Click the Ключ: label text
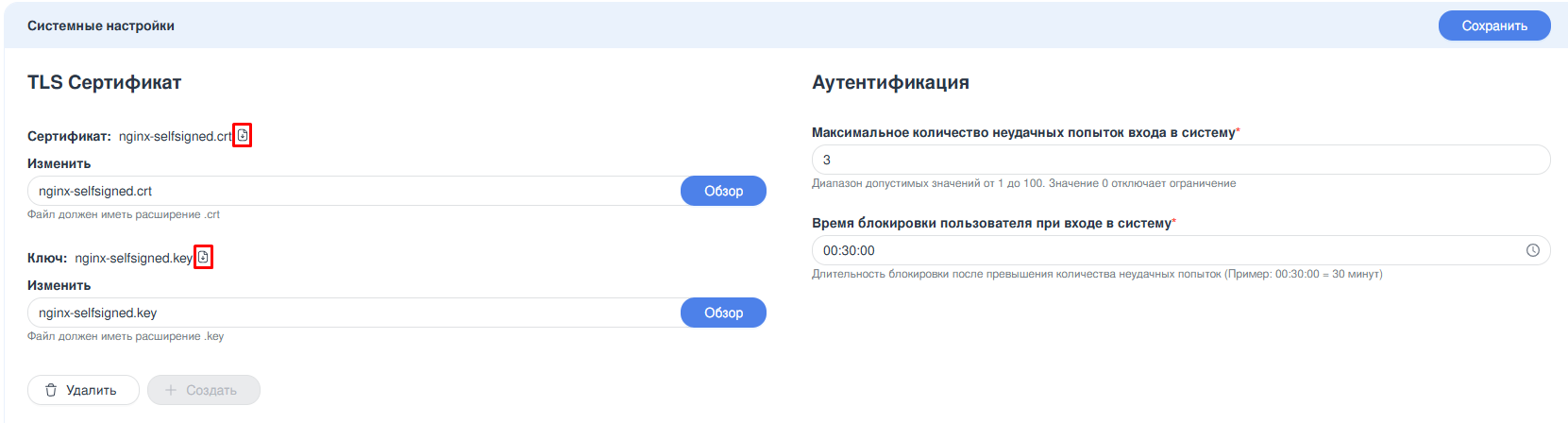 pos(47,258)
